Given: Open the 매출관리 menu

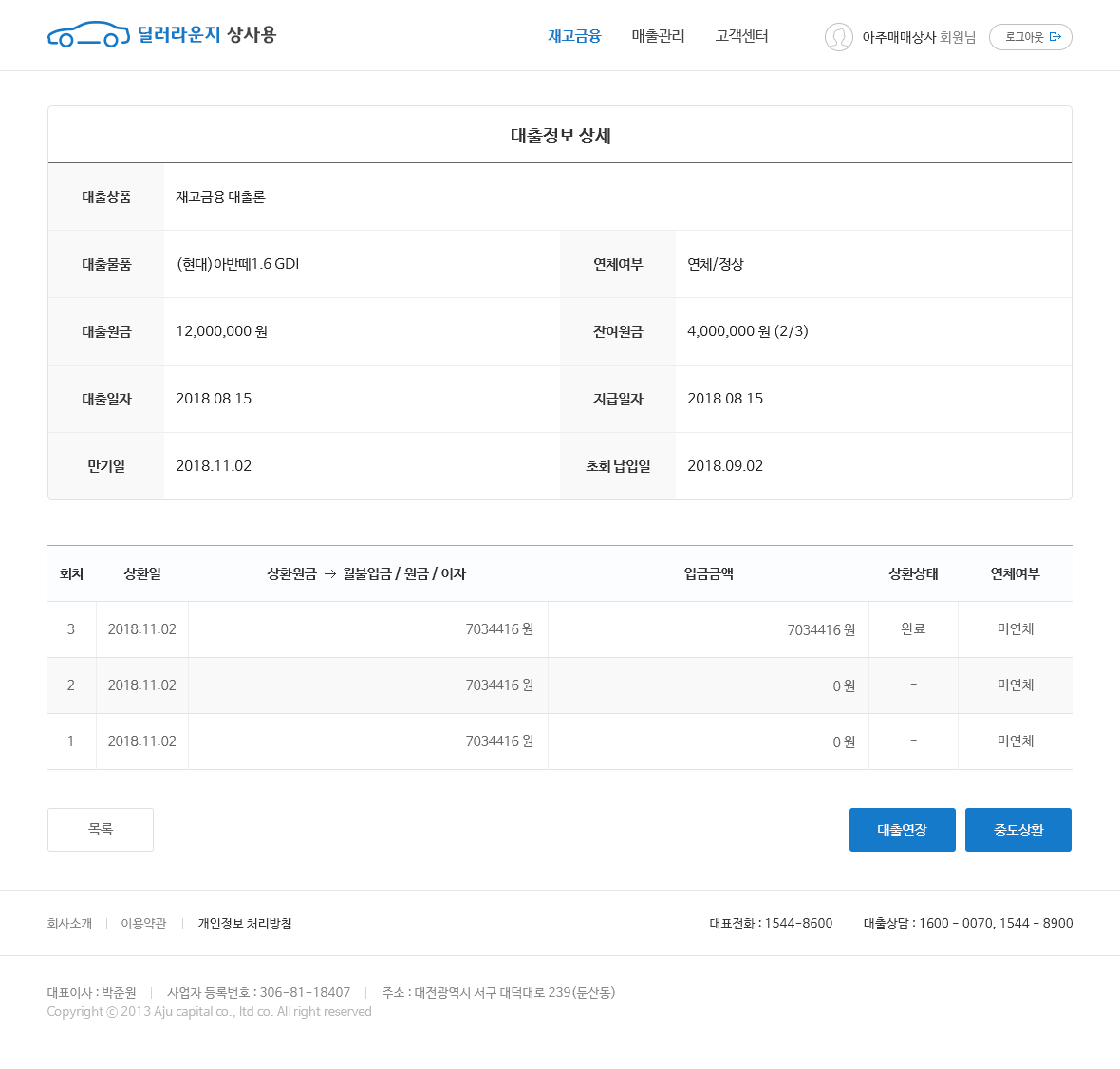Looking at the screenshot, I should pyautogui.click(x=658, y=35).
